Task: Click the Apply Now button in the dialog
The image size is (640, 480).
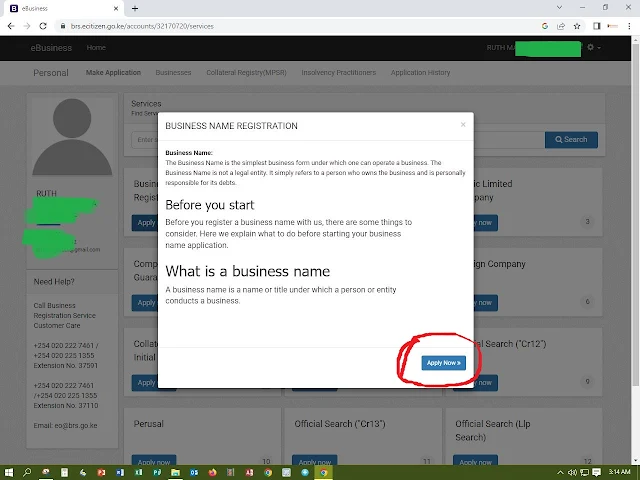Action: point(443,363)
